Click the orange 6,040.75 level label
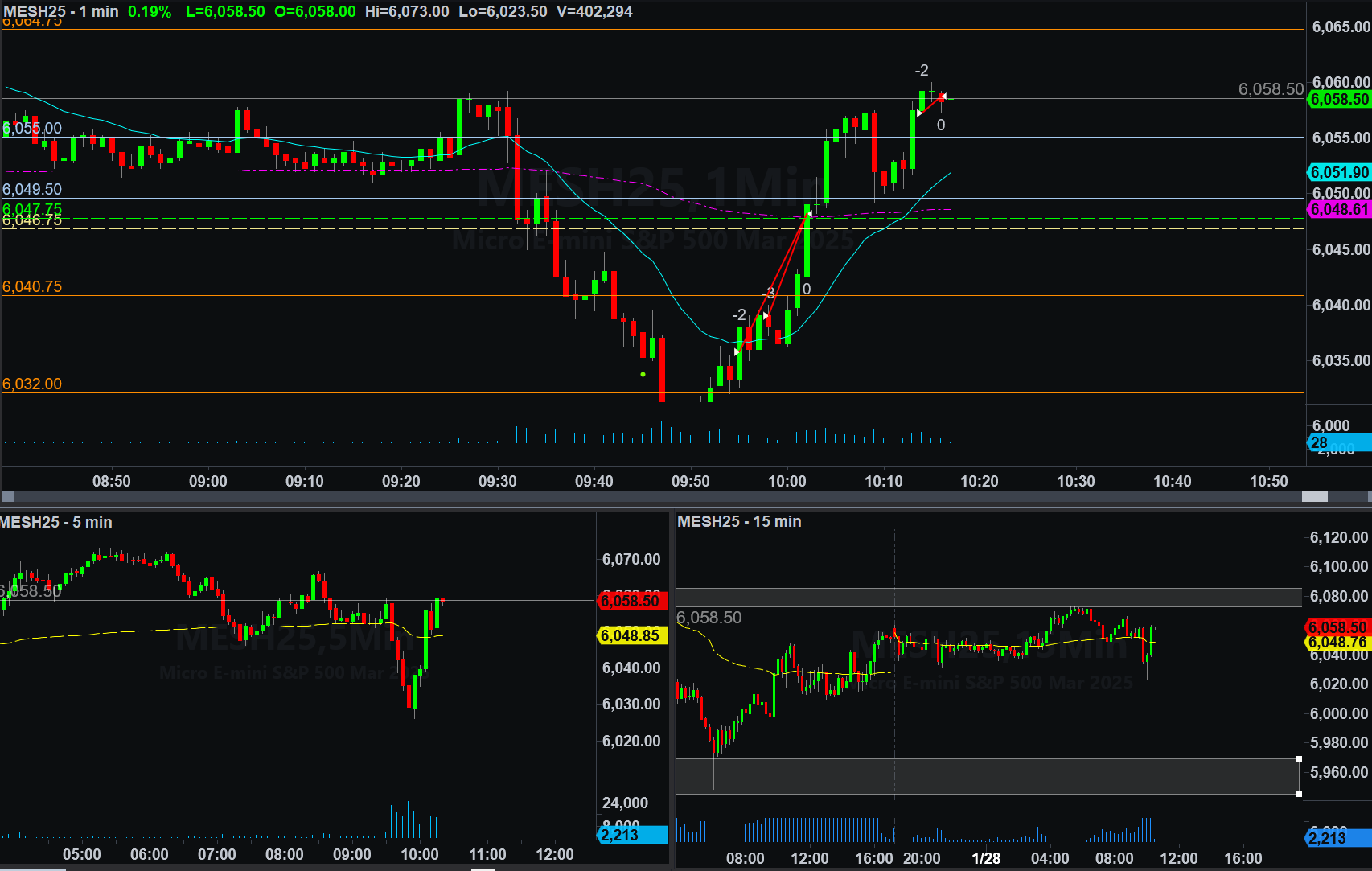The width and height of the screenshot is (1372, 871). tap(32, 286)
